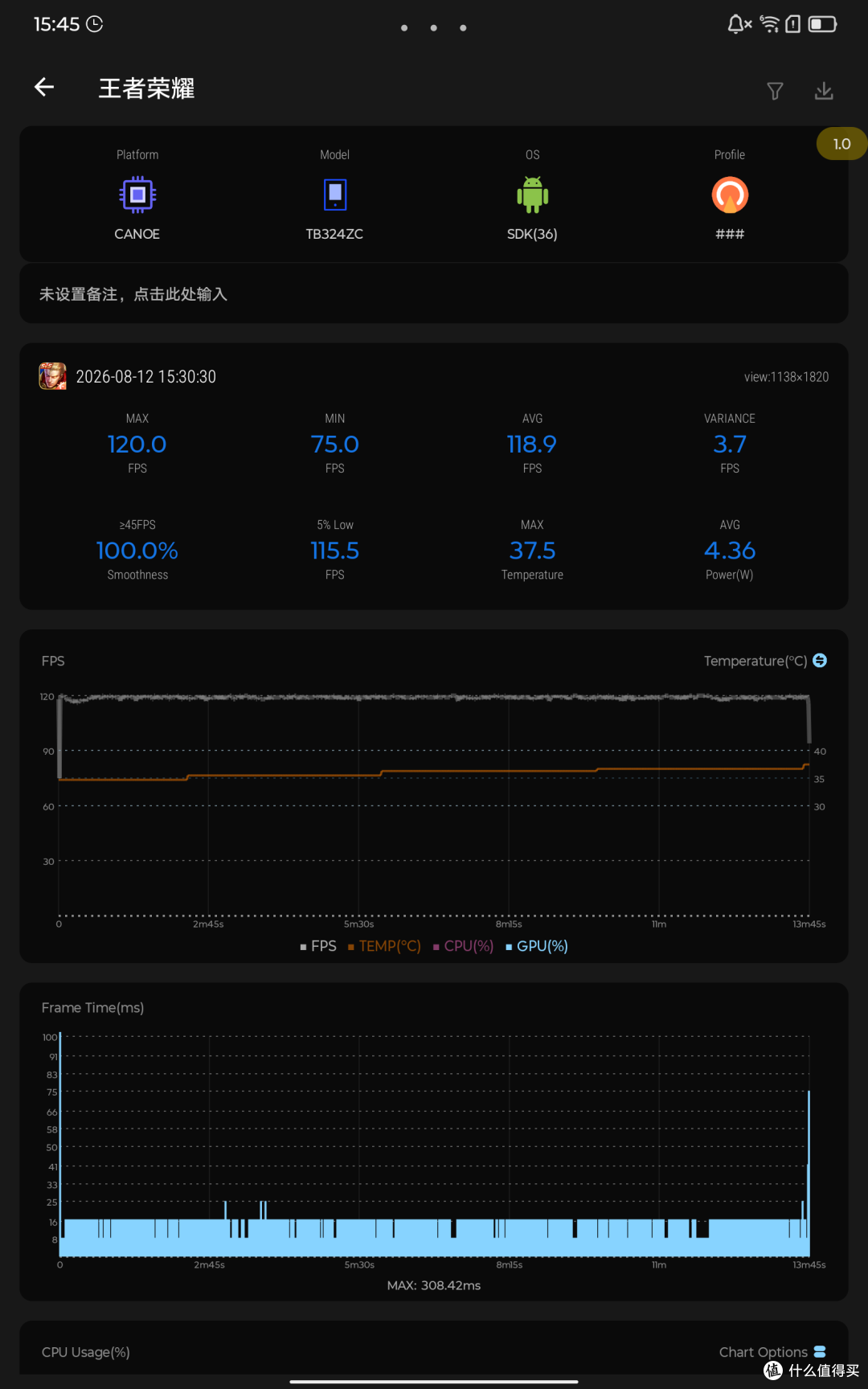Tap the AVG 4.36 Power value

(x=730, y=551)
